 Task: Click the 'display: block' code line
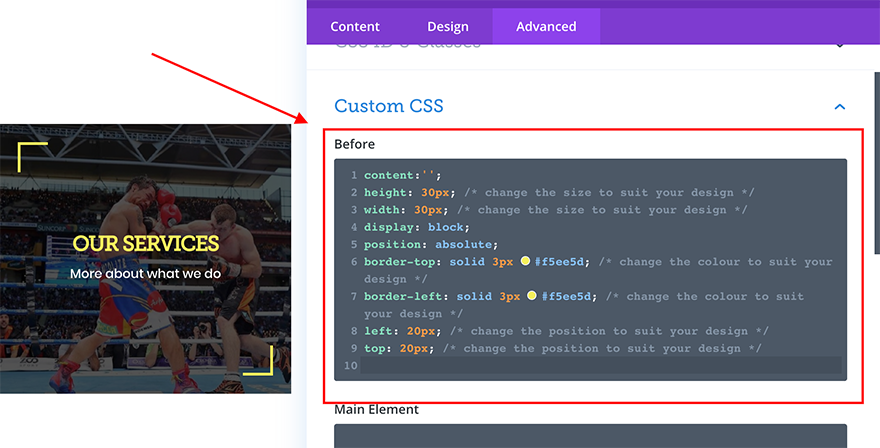point(416,227)
